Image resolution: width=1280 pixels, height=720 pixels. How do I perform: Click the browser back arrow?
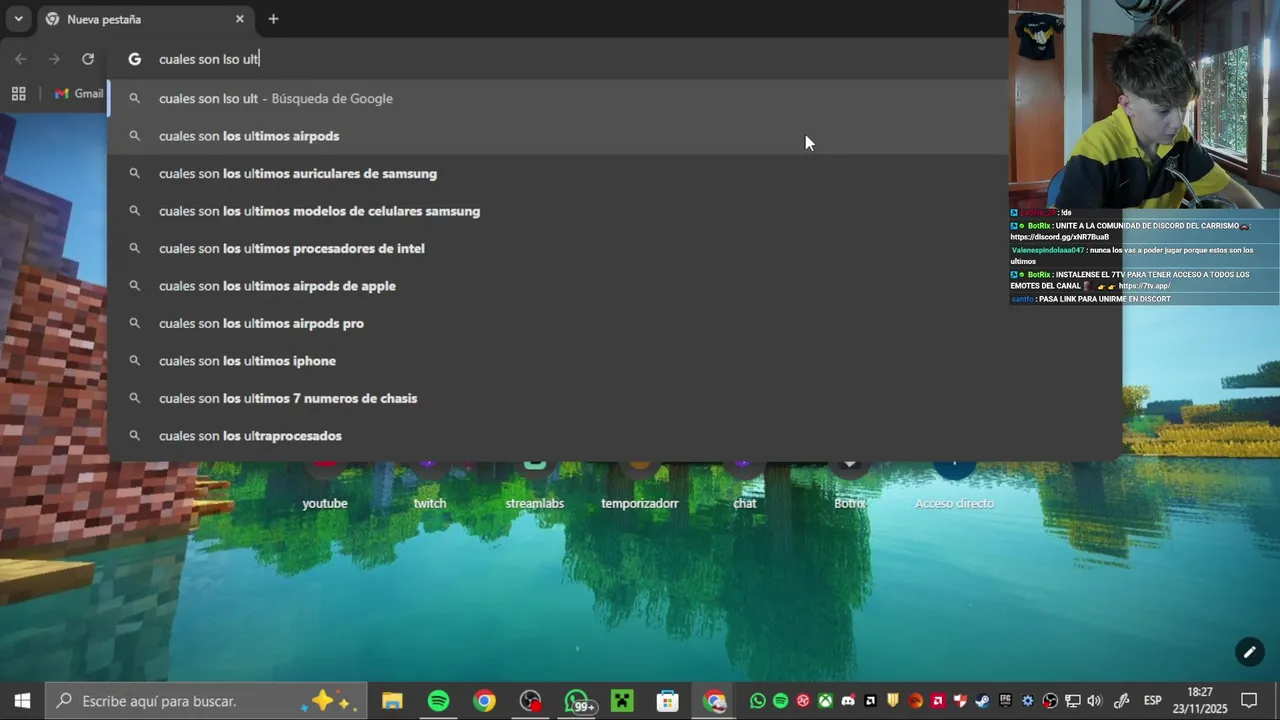click(21, 59)
